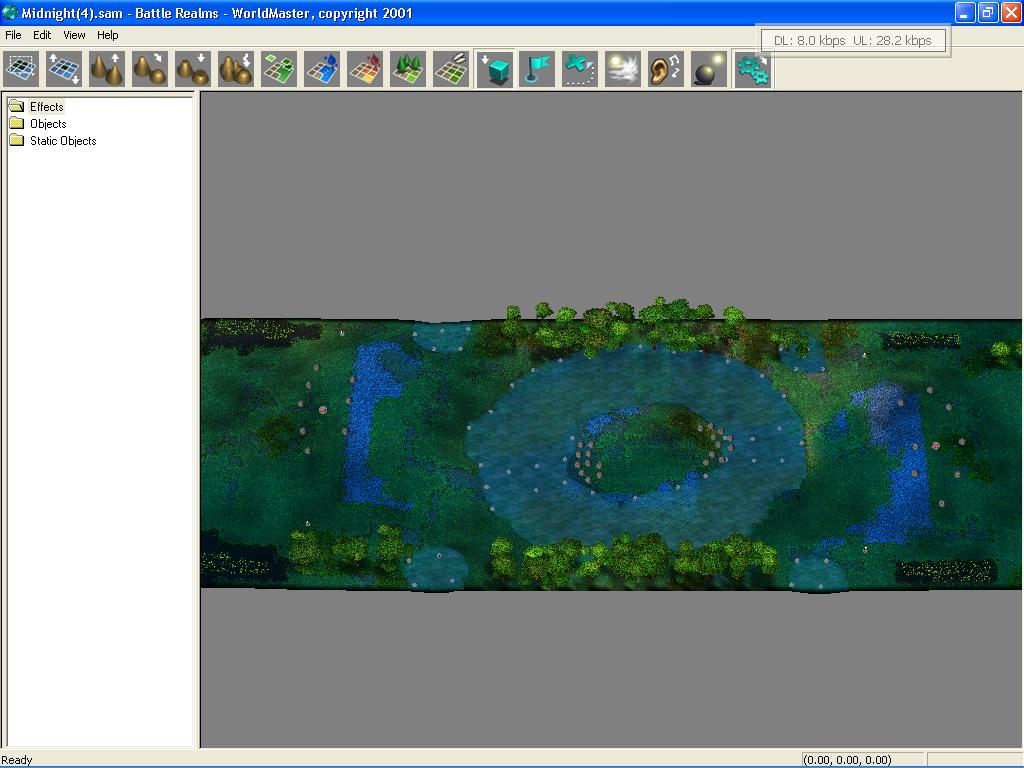This screenshot has height=768, width=1024.
Task: Click the central island on the map
Action: pyautogui.click(x=650, y=449)
